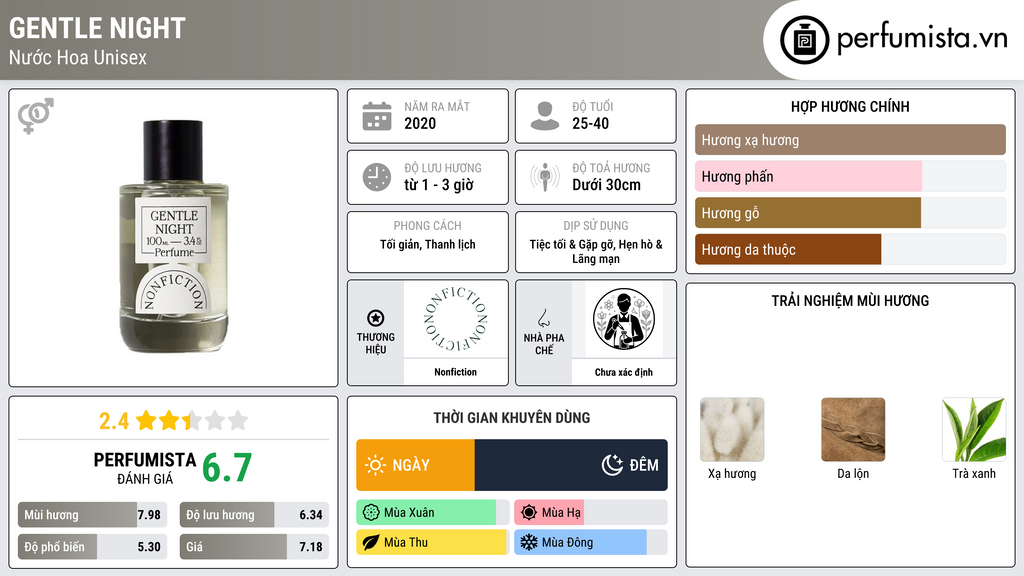This screenshot has height=576, width=1024.
Task: Click the gold star rating icons
Action: 192,421
